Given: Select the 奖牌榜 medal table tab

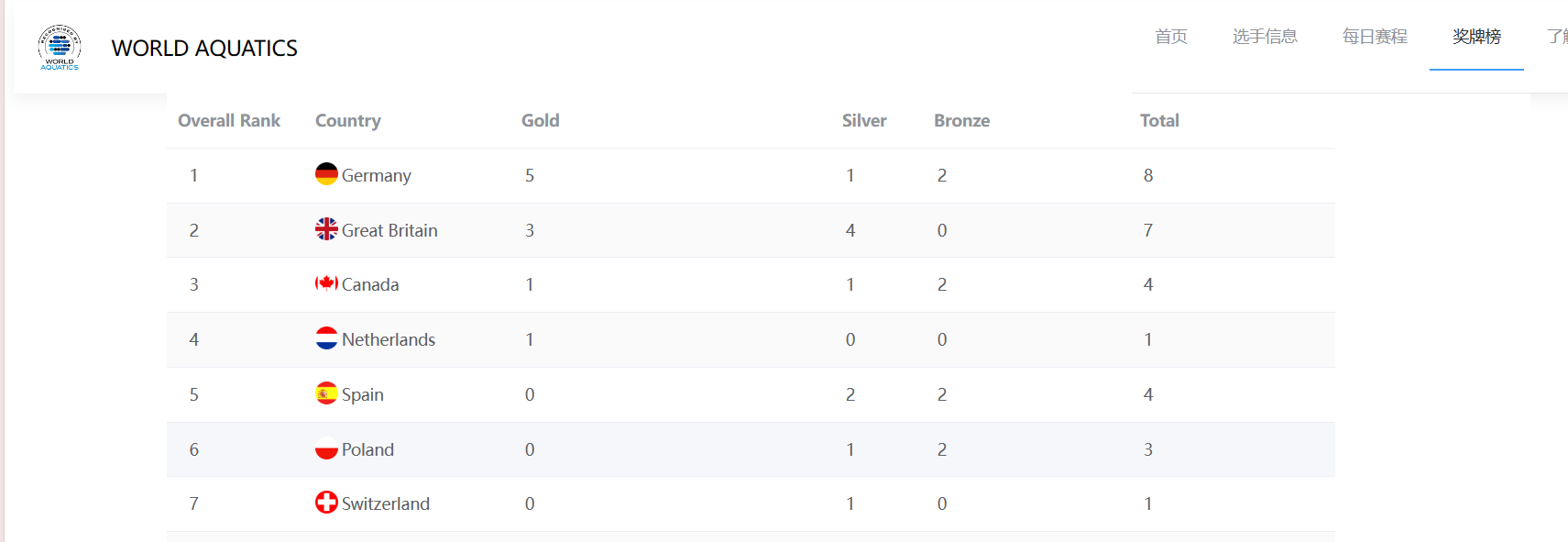Looking at the screenshot, I should (x=1476, y=37).
